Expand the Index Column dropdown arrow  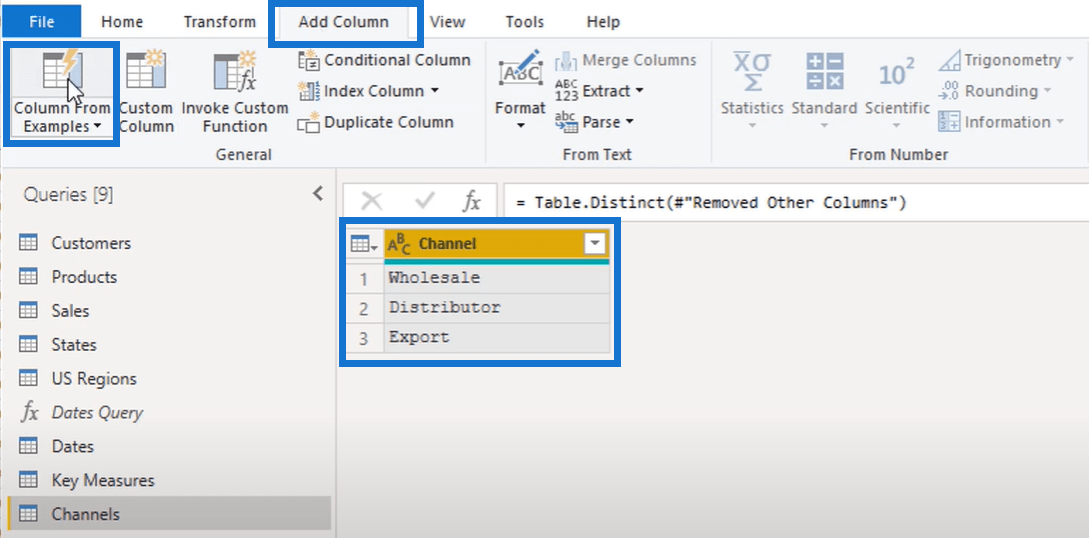[x=435, y=91]
